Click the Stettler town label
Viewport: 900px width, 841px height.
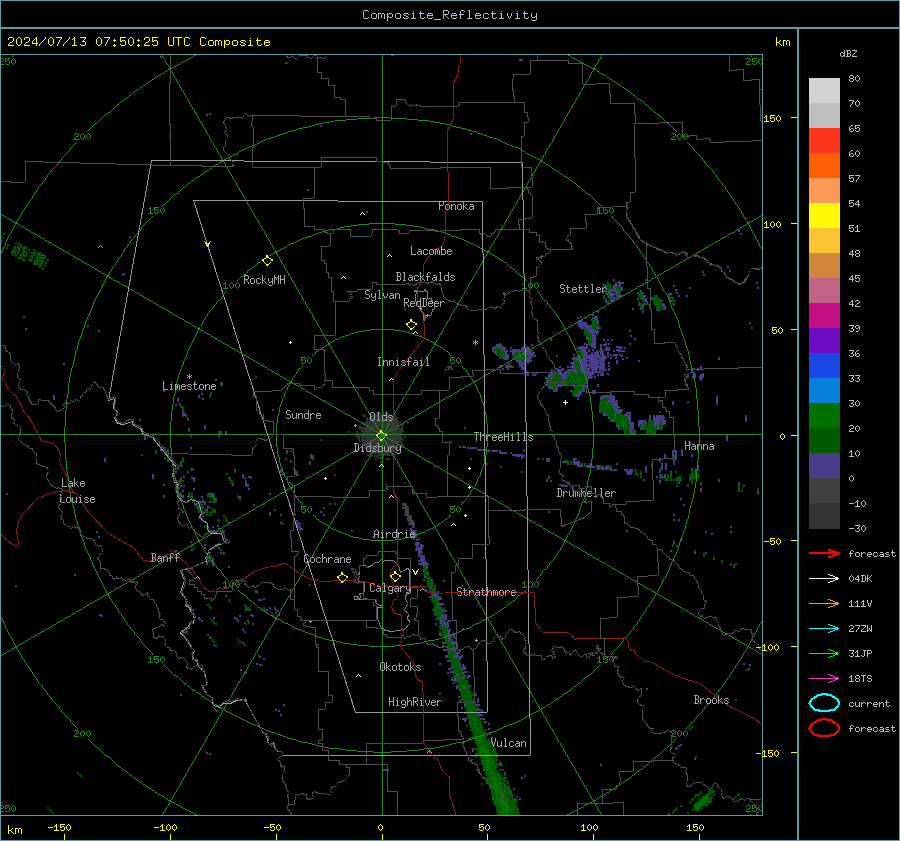pos(583,289)
